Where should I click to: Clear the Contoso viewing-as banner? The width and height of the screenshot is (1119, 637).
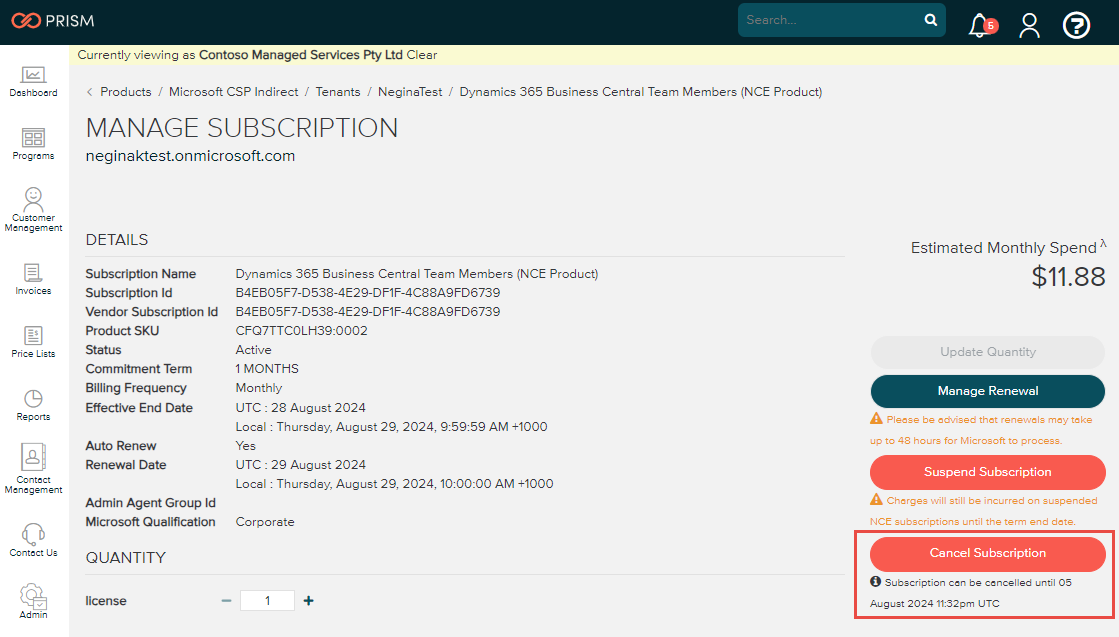(422, 55)
